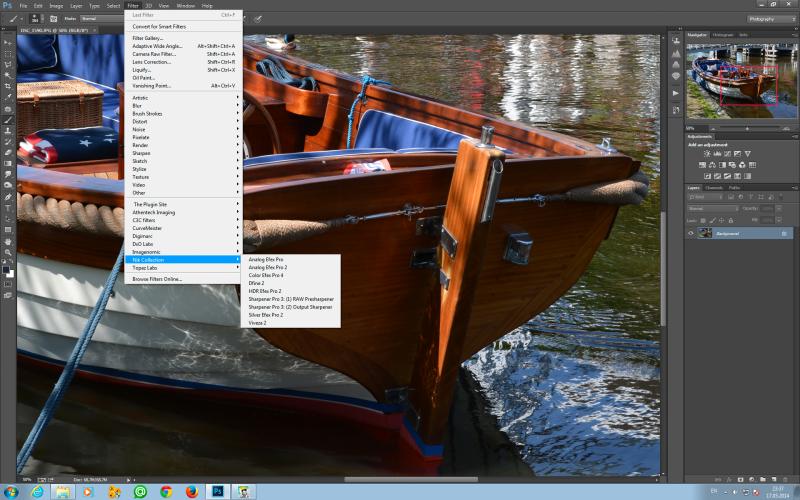Open Photoshop from the Windows taskbar
The image size is (800, 500).
coord(218,491)
